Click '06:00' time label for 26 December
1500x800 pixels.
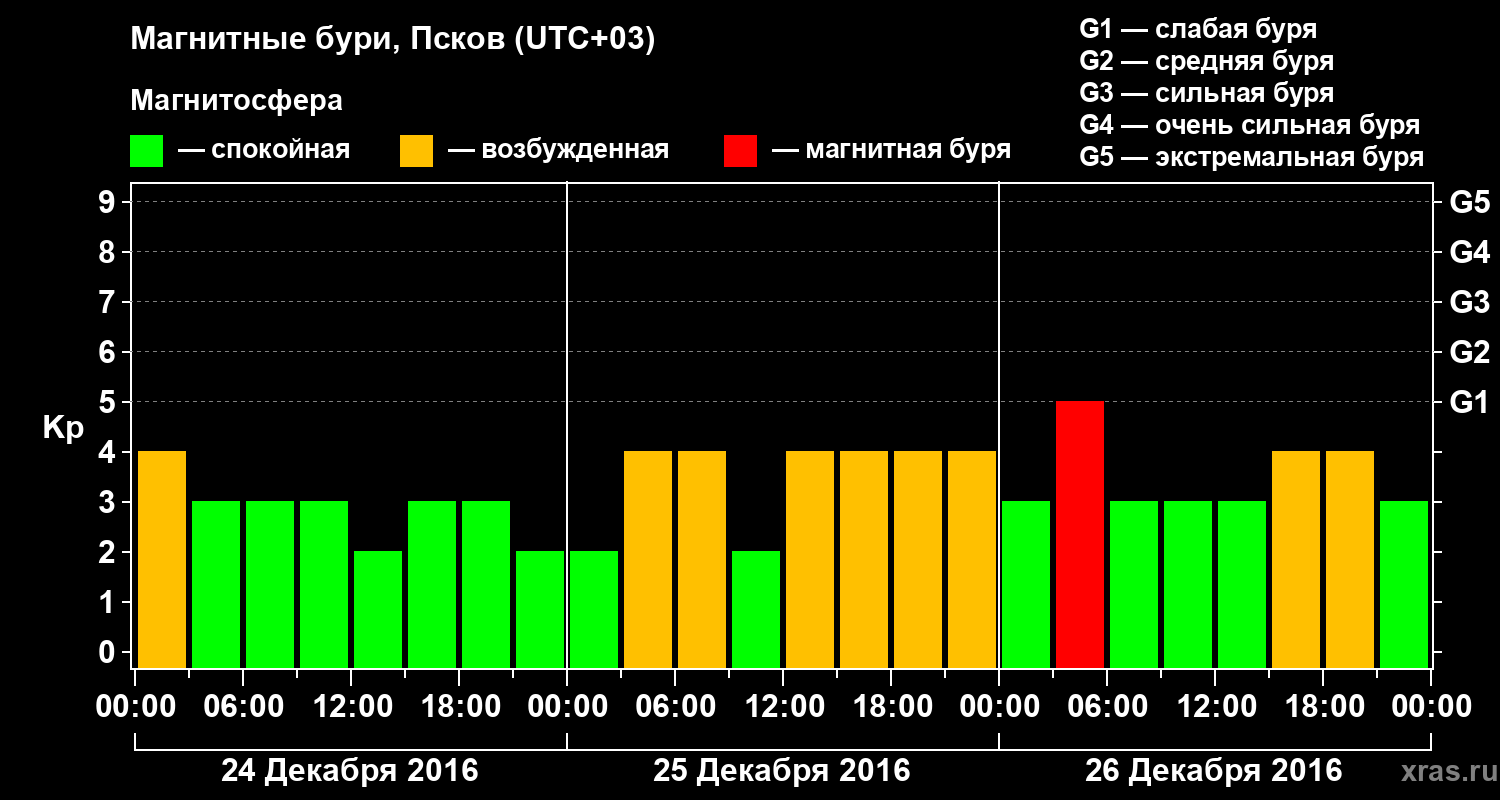click(1106, 707)
